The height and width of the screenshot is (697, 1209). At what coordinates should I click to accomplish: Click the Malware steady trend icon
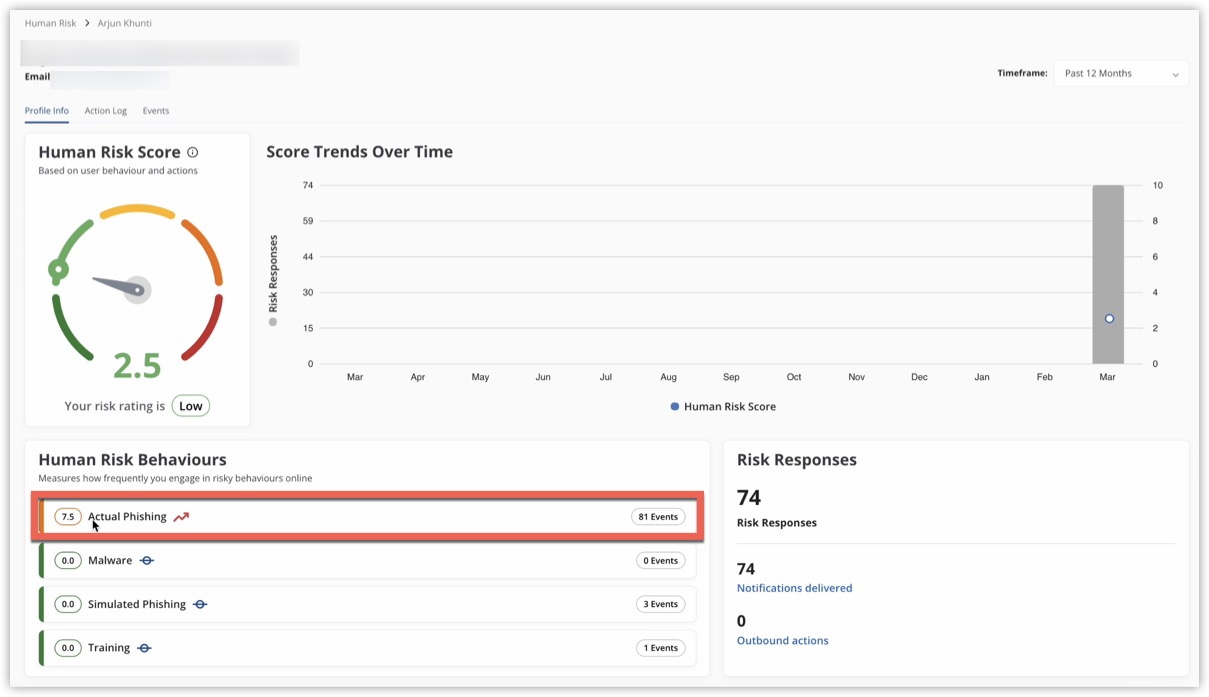coord(147,561)
